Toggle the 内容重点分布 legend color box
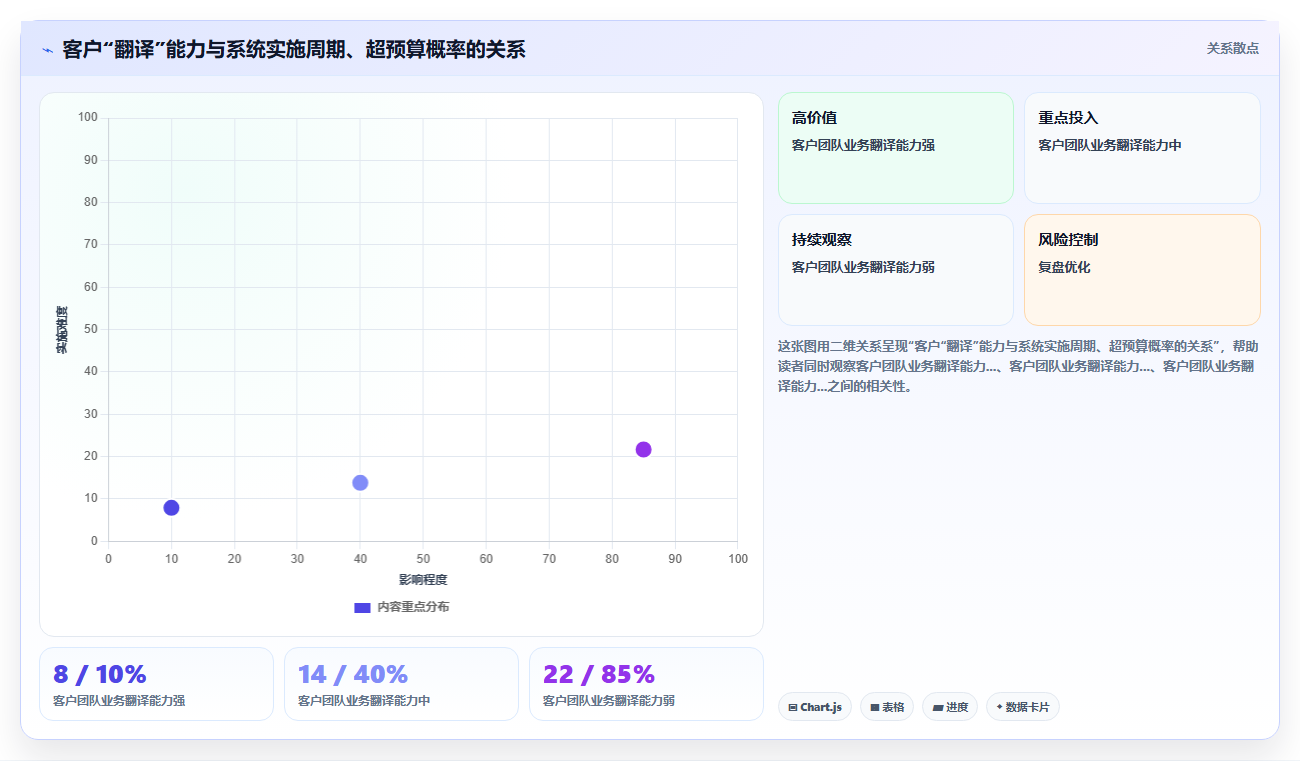The image size is (1300, 761). coord(362,607)
